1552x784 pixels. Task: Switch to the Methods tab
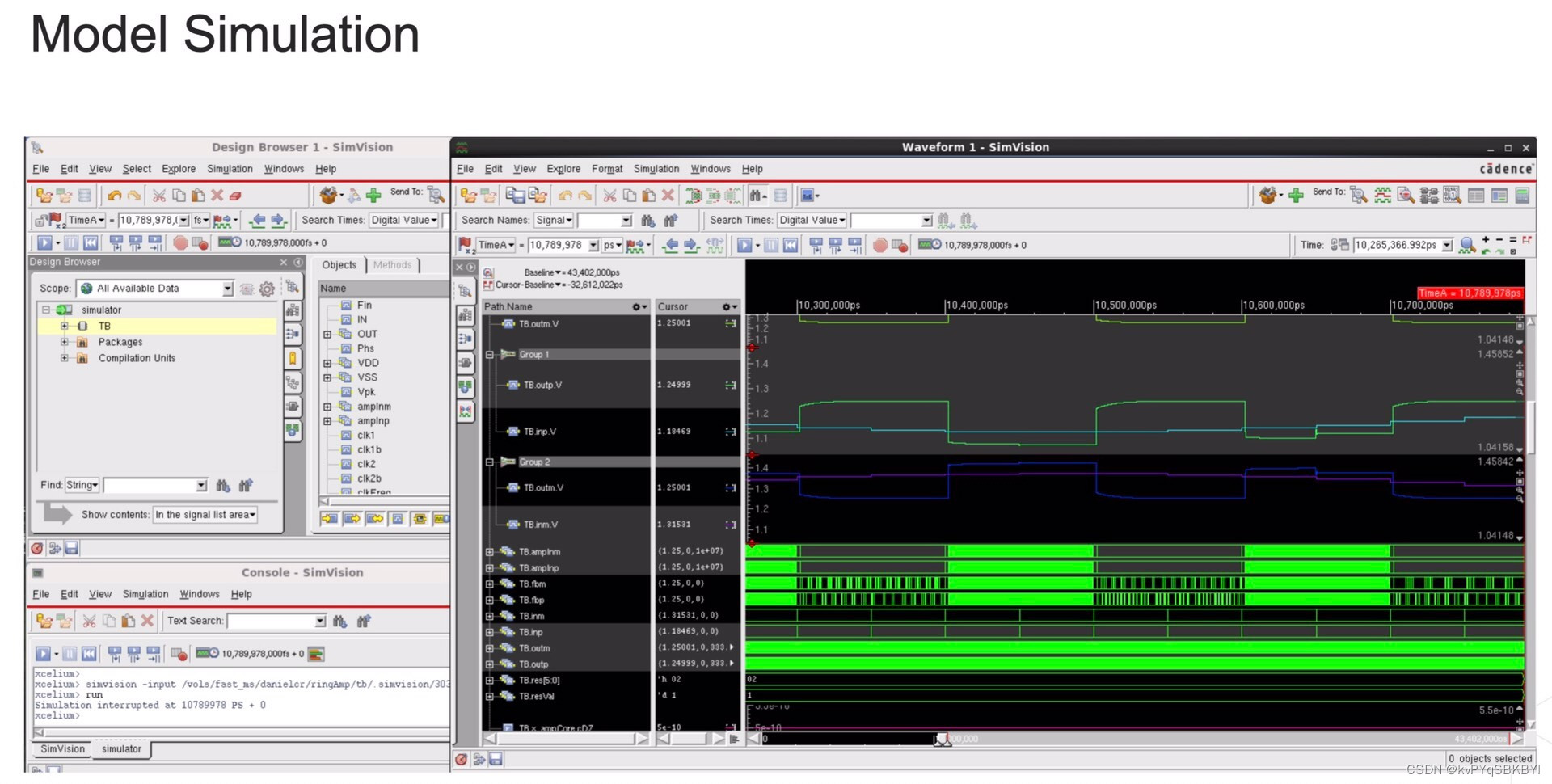pos(393,265)
